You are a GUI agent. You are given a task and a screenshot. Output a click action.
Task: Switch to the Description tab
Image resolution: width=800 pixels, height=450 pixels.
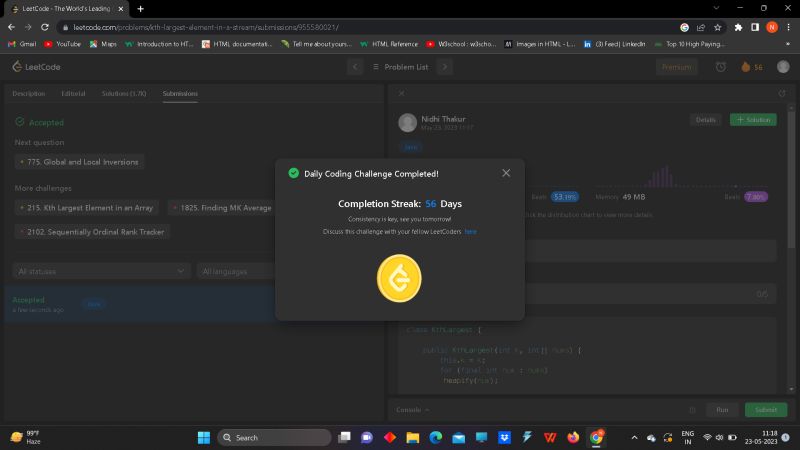(x=29, y=93)
